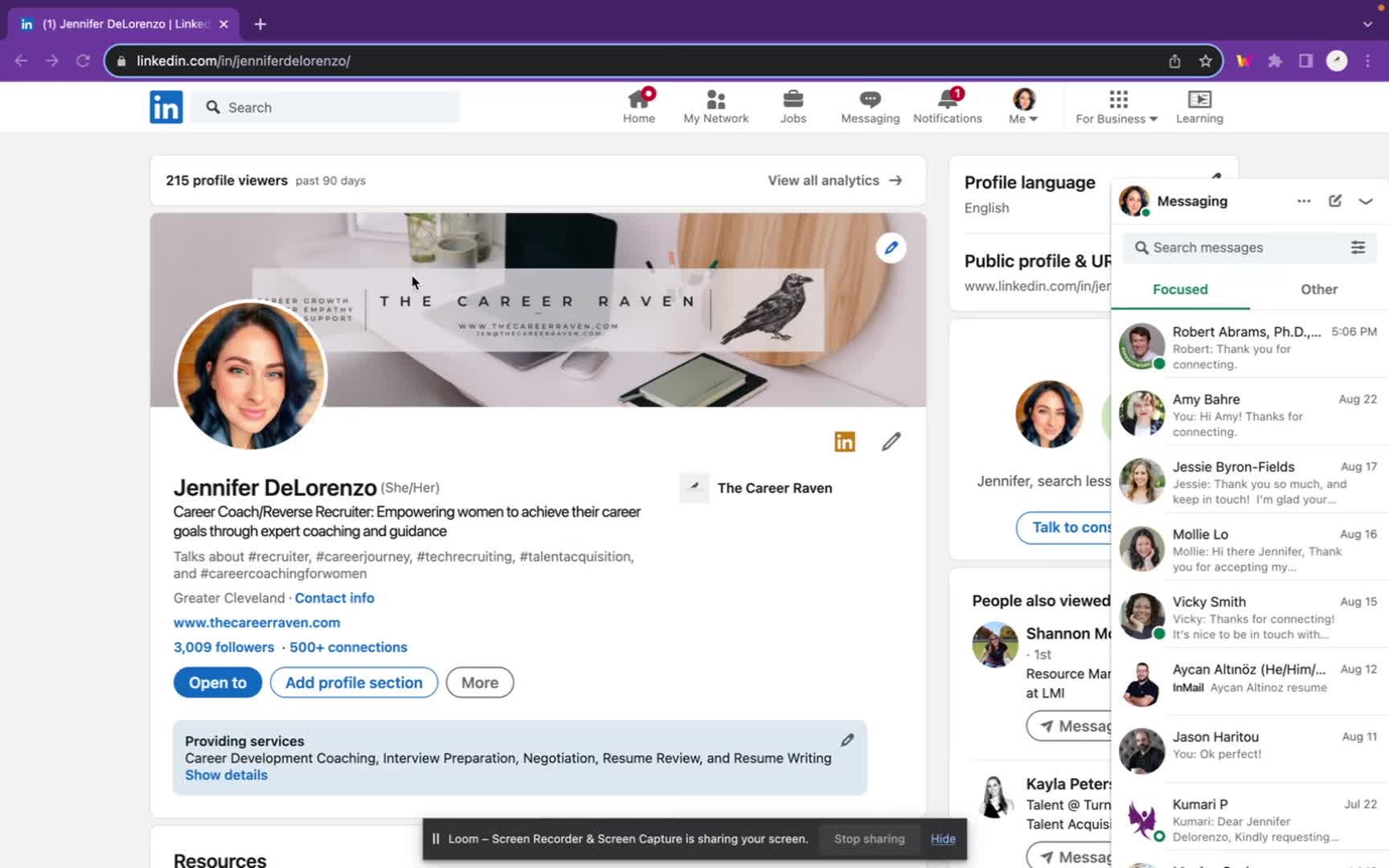Open Chrome side panel icon
This screenshot has height=868, width=1389.
[1305, 61]
